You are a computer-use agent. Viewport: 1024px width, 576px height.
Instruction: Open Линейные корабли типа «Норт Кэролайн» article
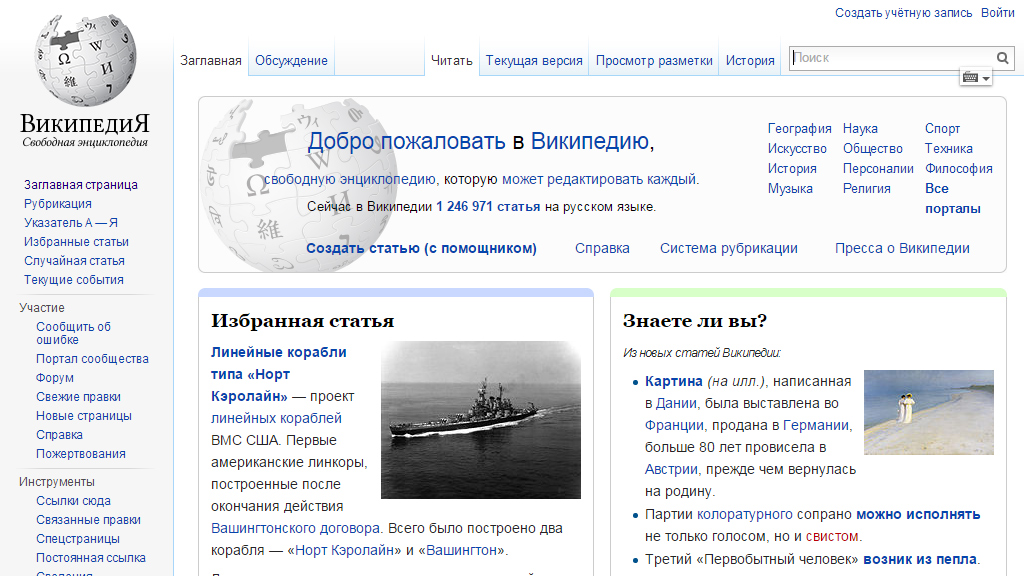tap(279, 374)
